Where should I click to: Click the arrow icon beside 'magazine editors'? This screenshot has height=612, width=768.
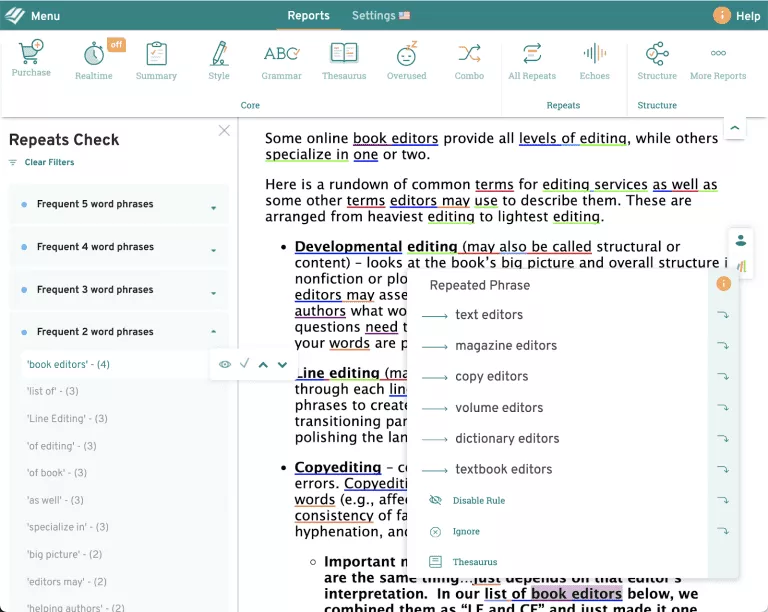pos(723,346)
